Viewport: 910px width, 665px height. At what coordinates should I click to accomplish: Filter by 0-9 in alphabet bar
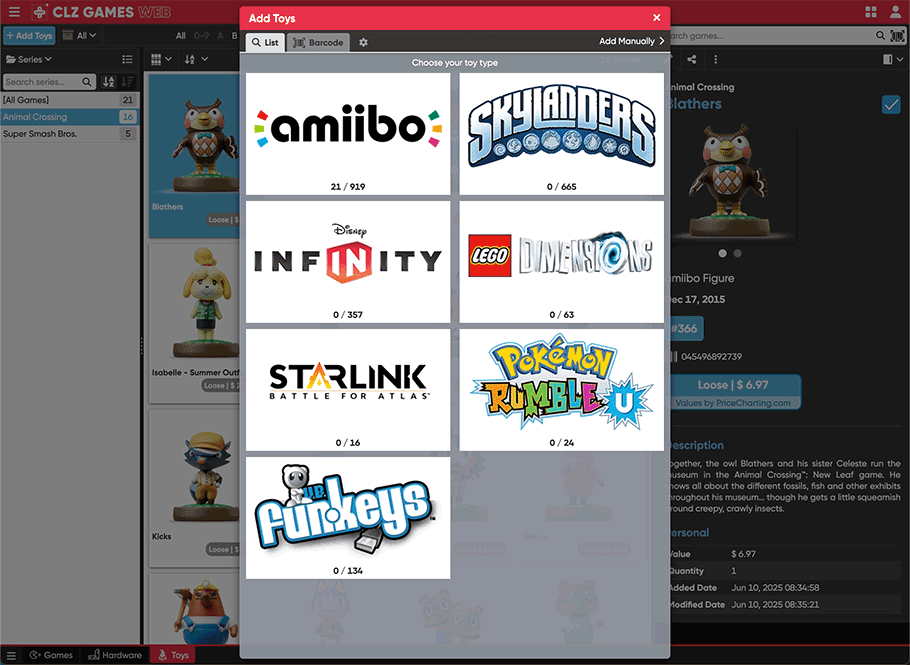pos(201,36)
